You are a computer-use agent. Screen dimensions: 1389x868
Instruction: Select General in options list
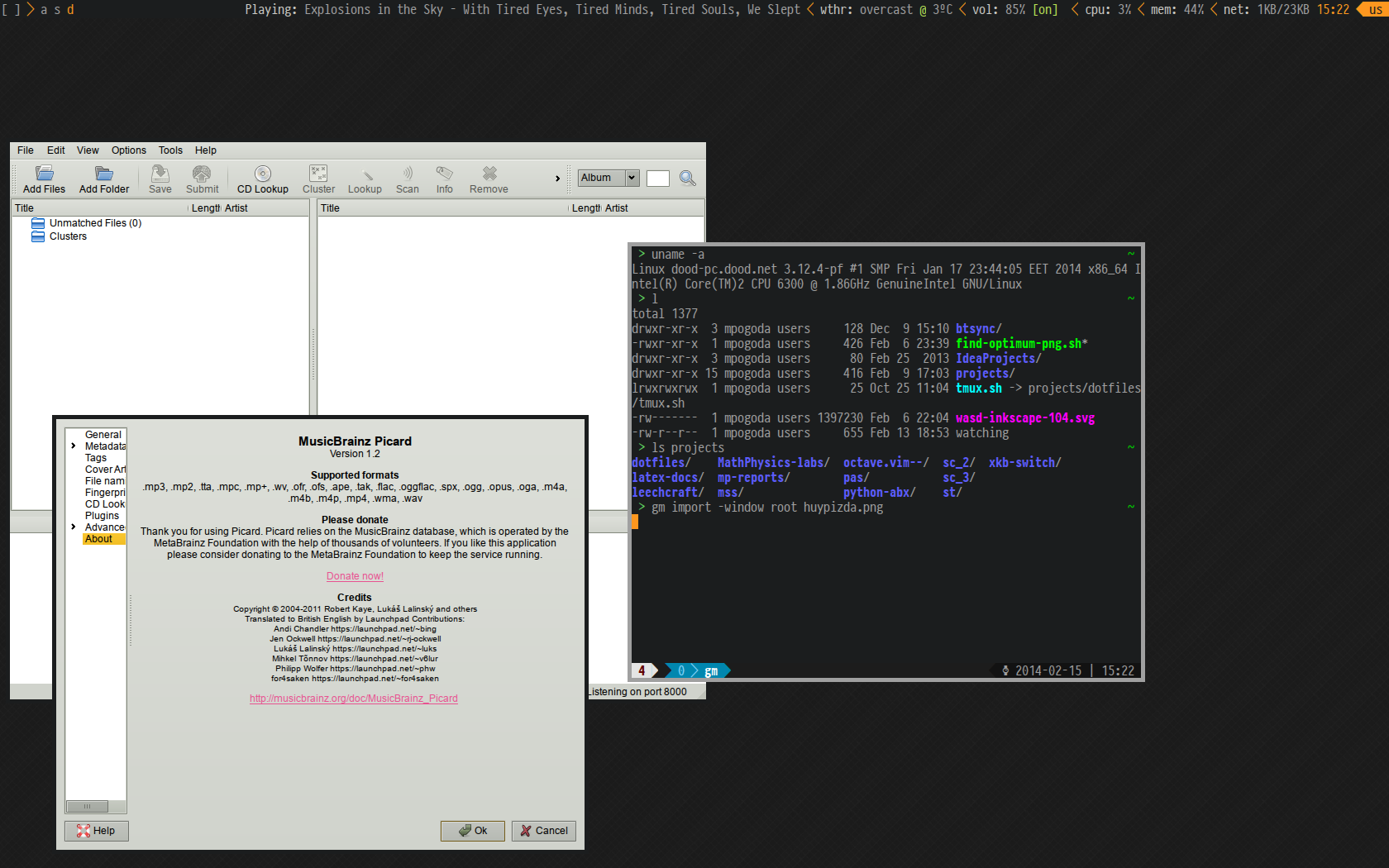tap(103, 435)
